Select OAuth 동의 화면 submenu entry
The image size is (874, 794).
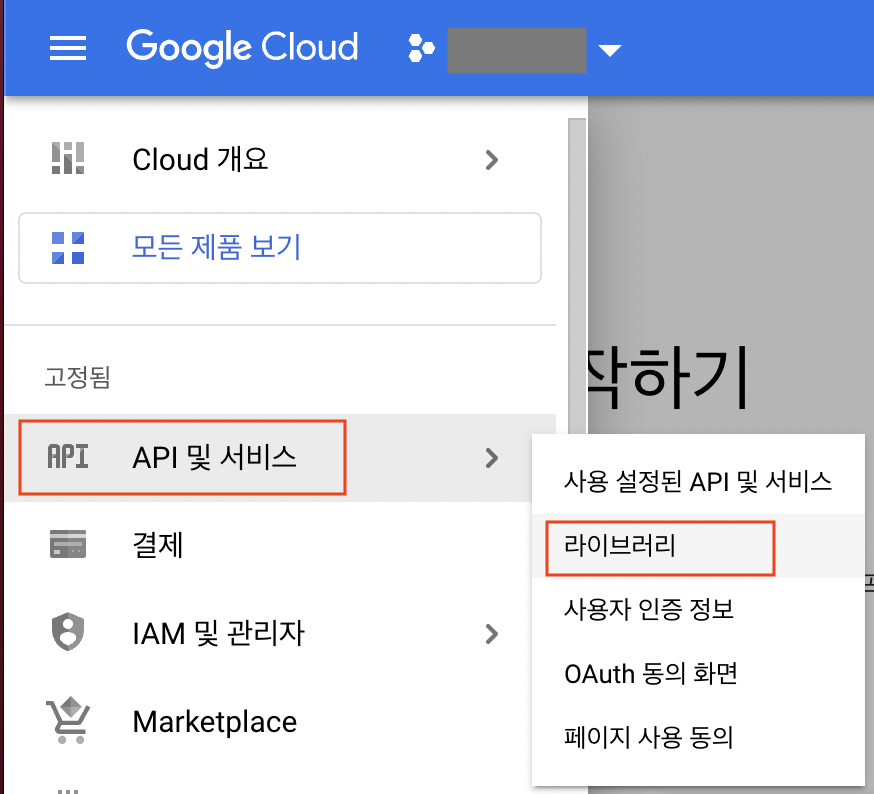[x=698, y=673]
